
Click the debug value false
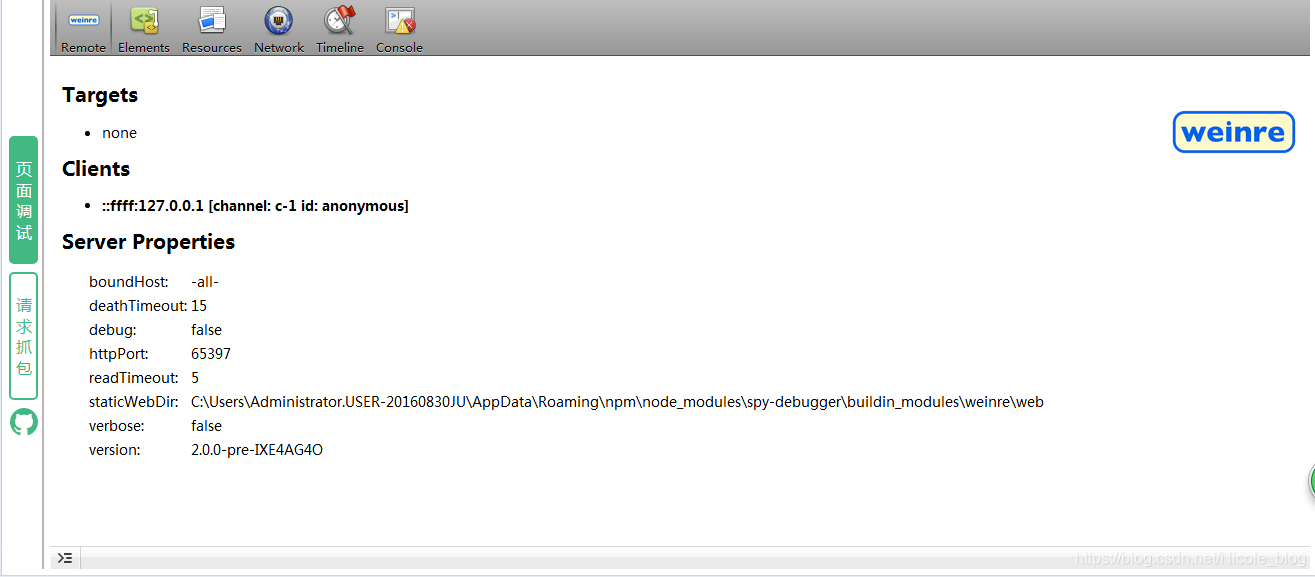206,330
